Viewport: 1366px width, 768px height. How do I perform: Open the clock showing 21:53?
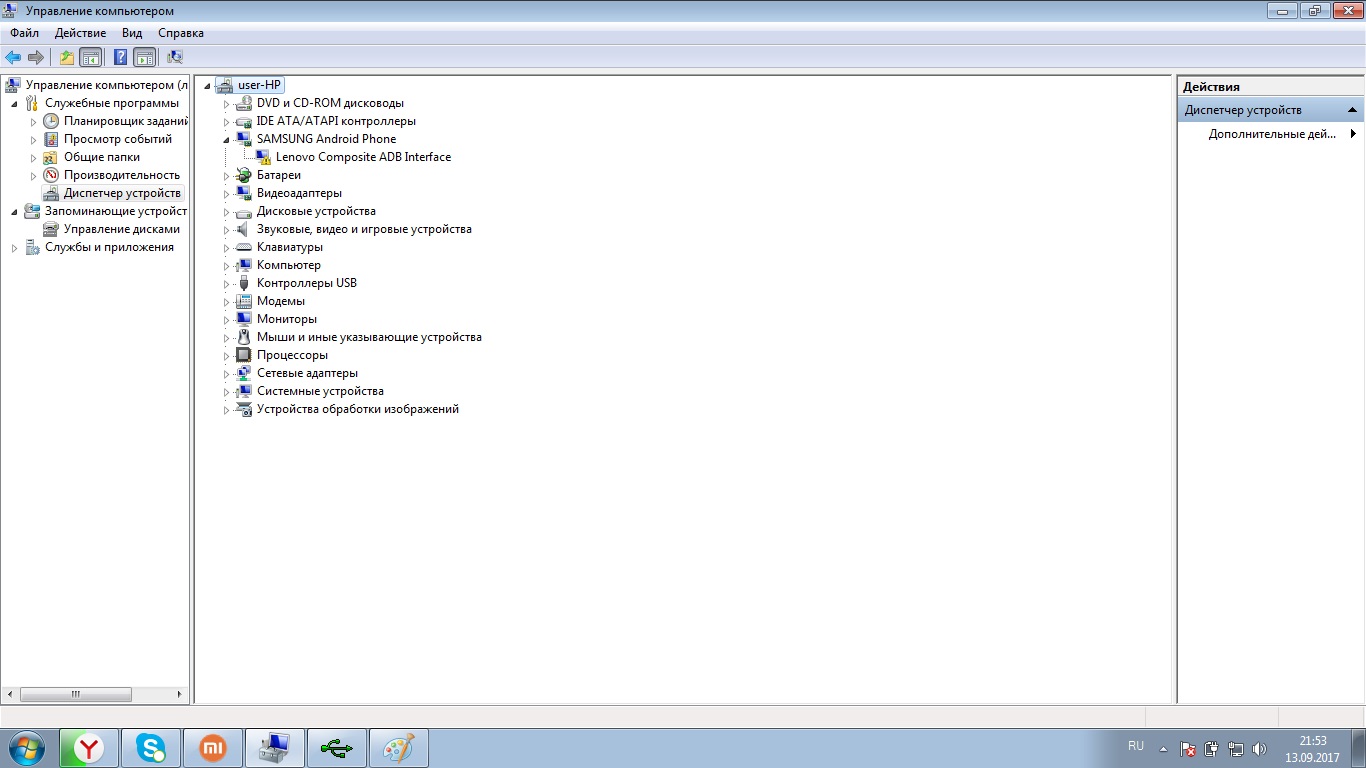pyautogui.click(x=1313, y=741)
